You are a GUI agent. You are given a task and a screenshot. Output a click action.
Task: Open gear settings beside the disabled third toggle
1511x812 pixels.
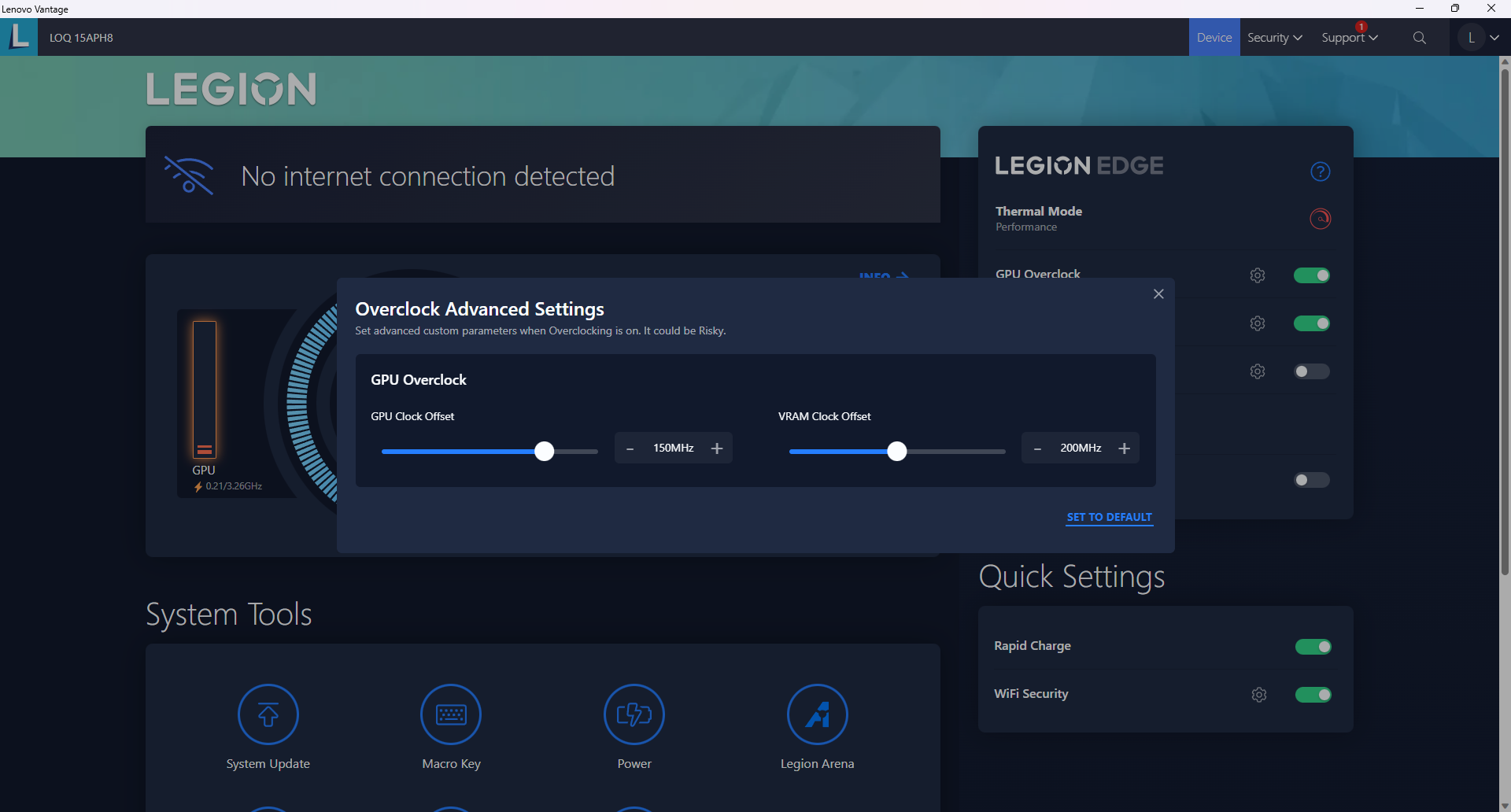click(1258, 371)
